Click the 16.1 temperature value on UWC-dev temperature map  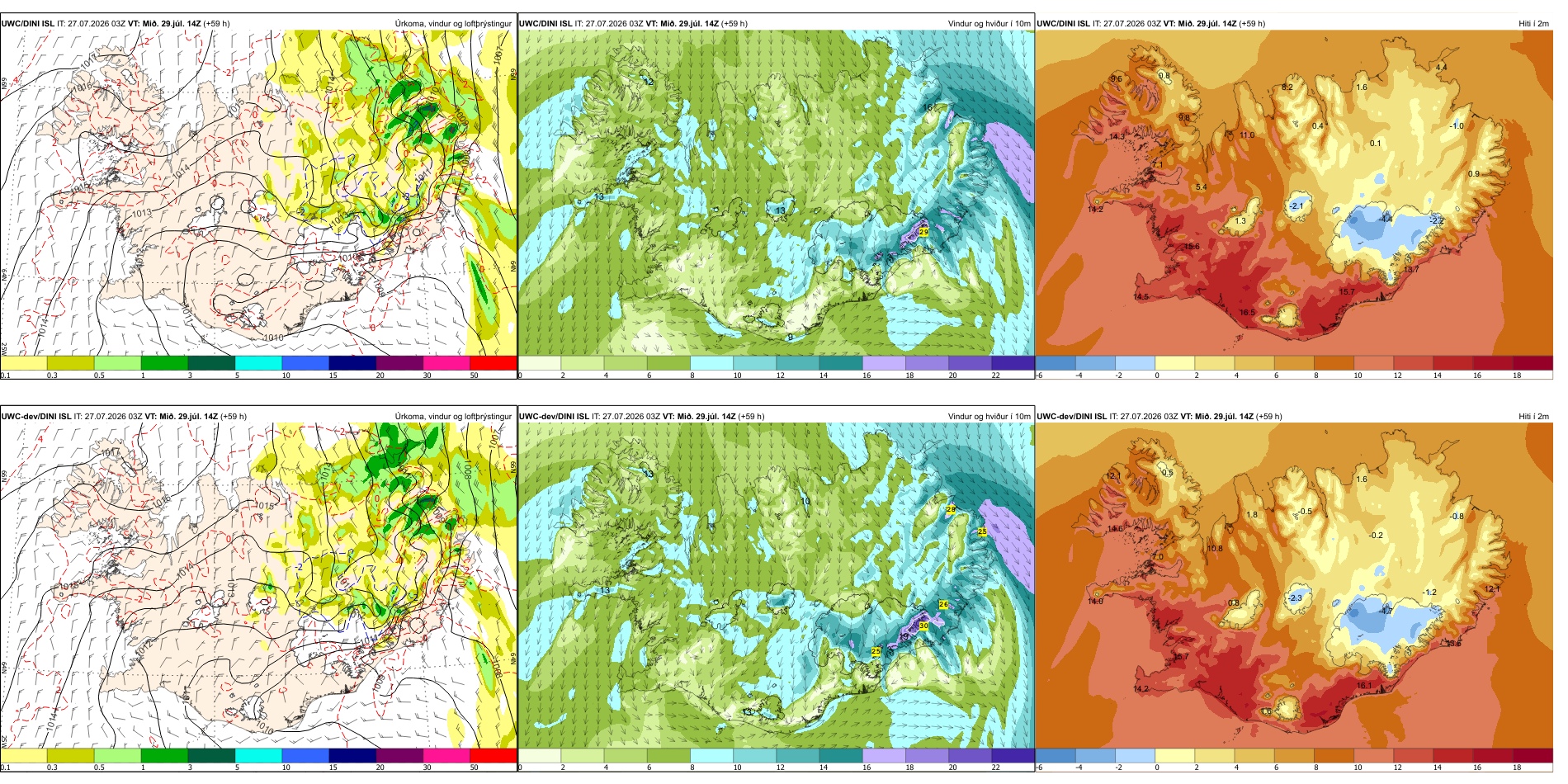(1364, 685)
